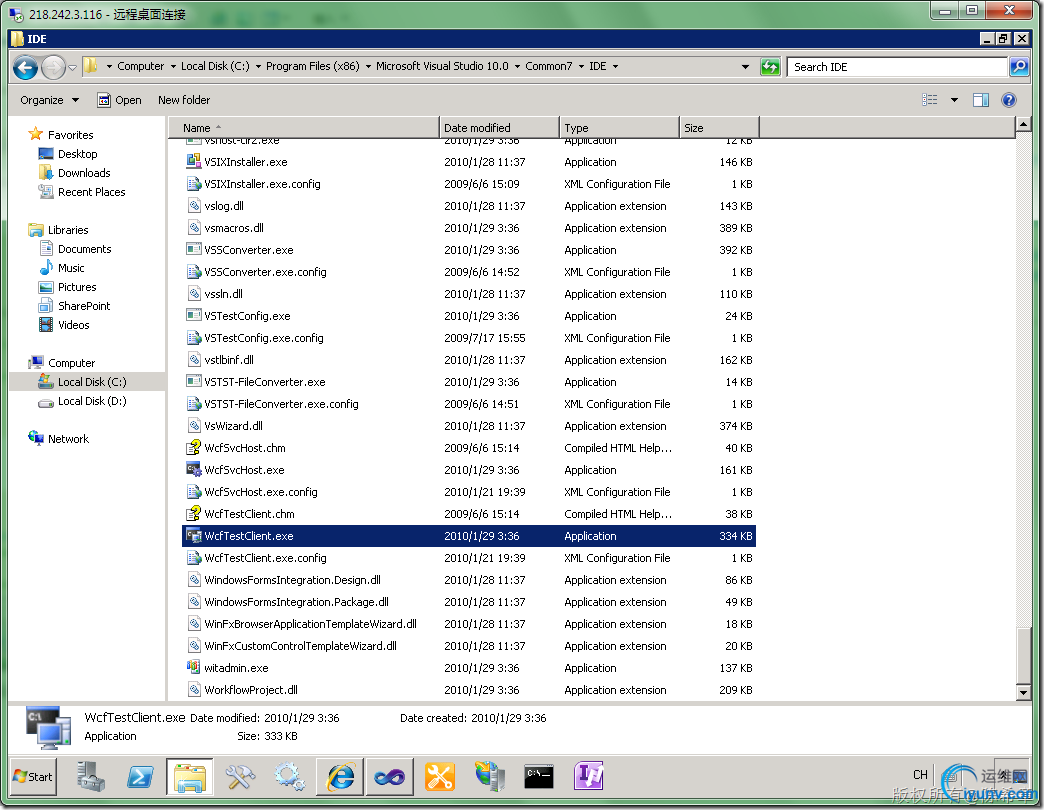Select the VSSConverter.exe file icon
This screenshot has width=1044, height=810.
point(194,249)
